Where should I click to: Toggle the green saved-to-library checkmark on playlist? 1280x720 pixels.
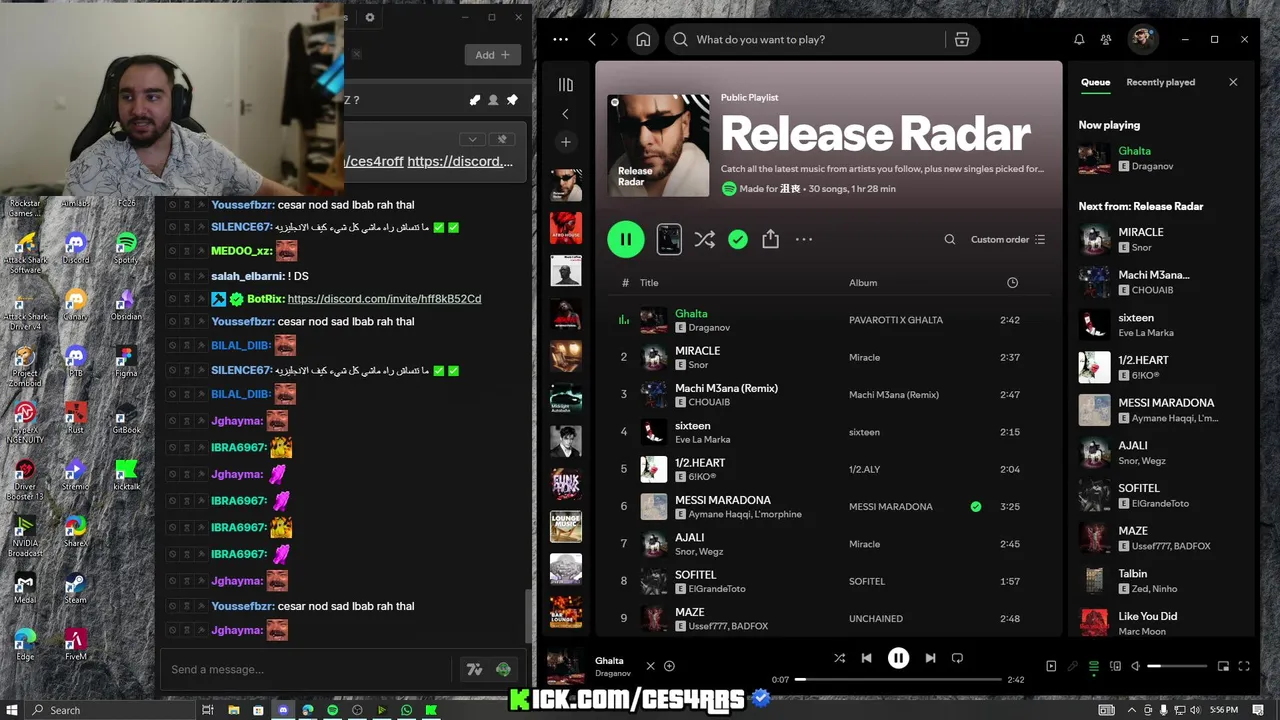pos(738,239)
